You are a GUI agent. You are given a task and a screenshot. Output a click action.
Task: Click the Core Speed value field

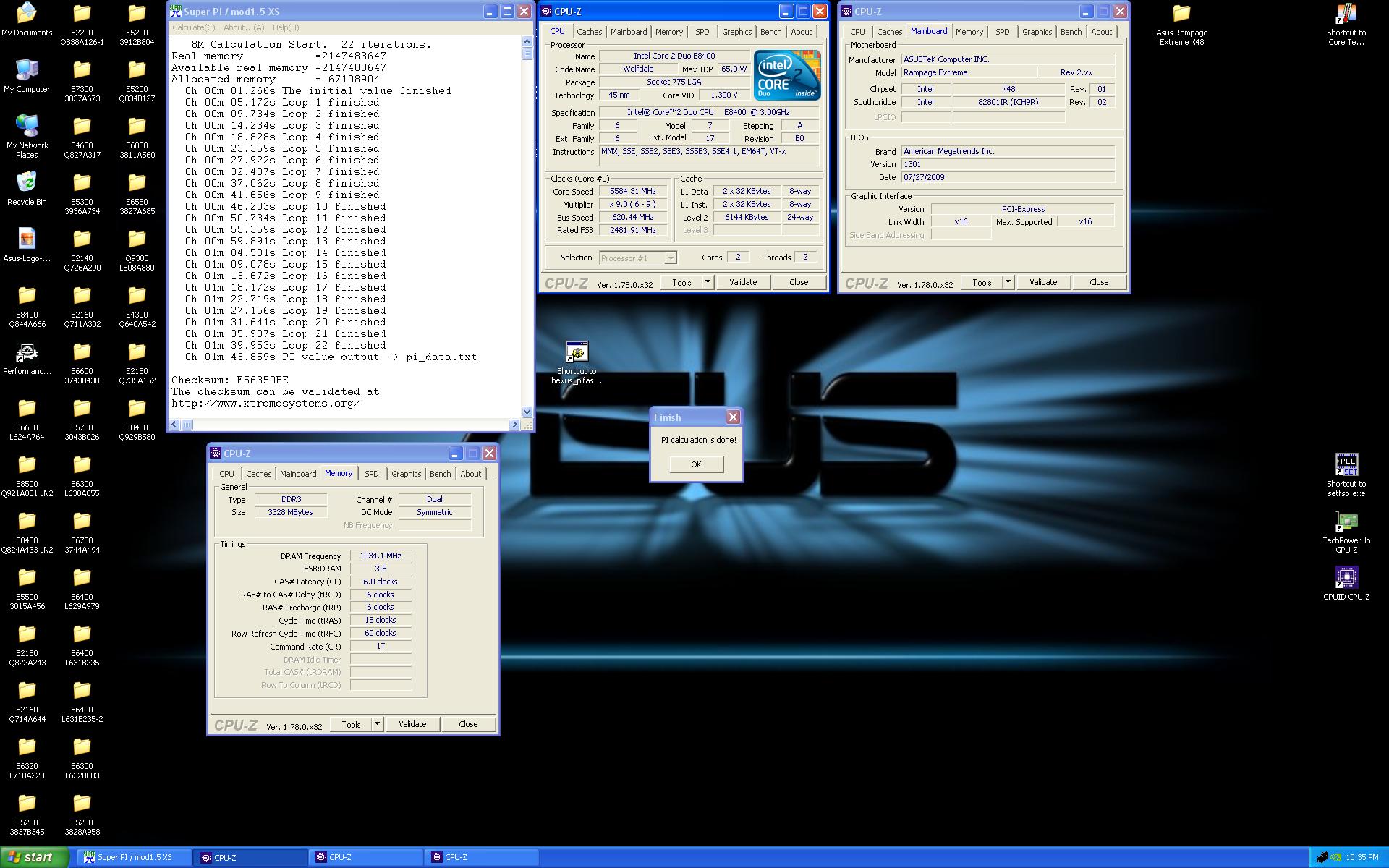[x=632, y=191]
